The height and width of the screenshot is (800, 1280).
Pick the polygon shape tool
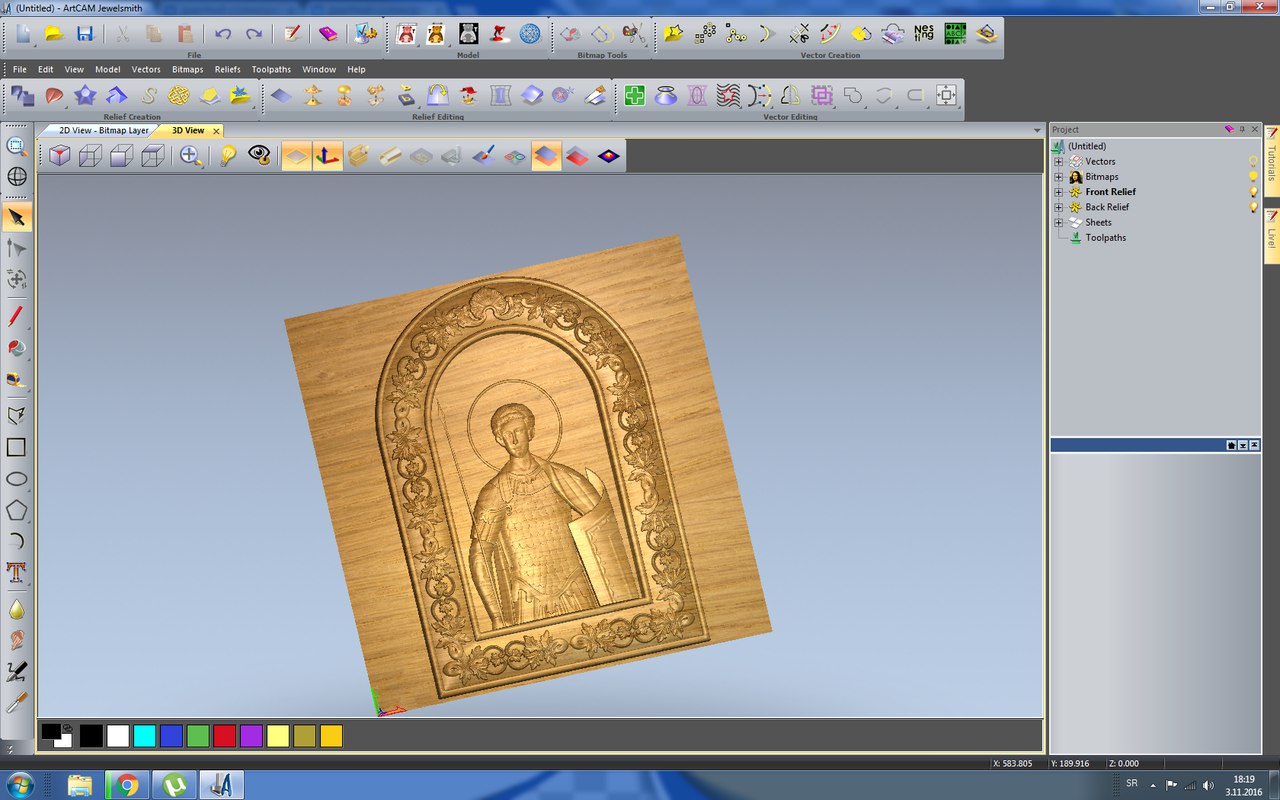click(x=16, y=510)
